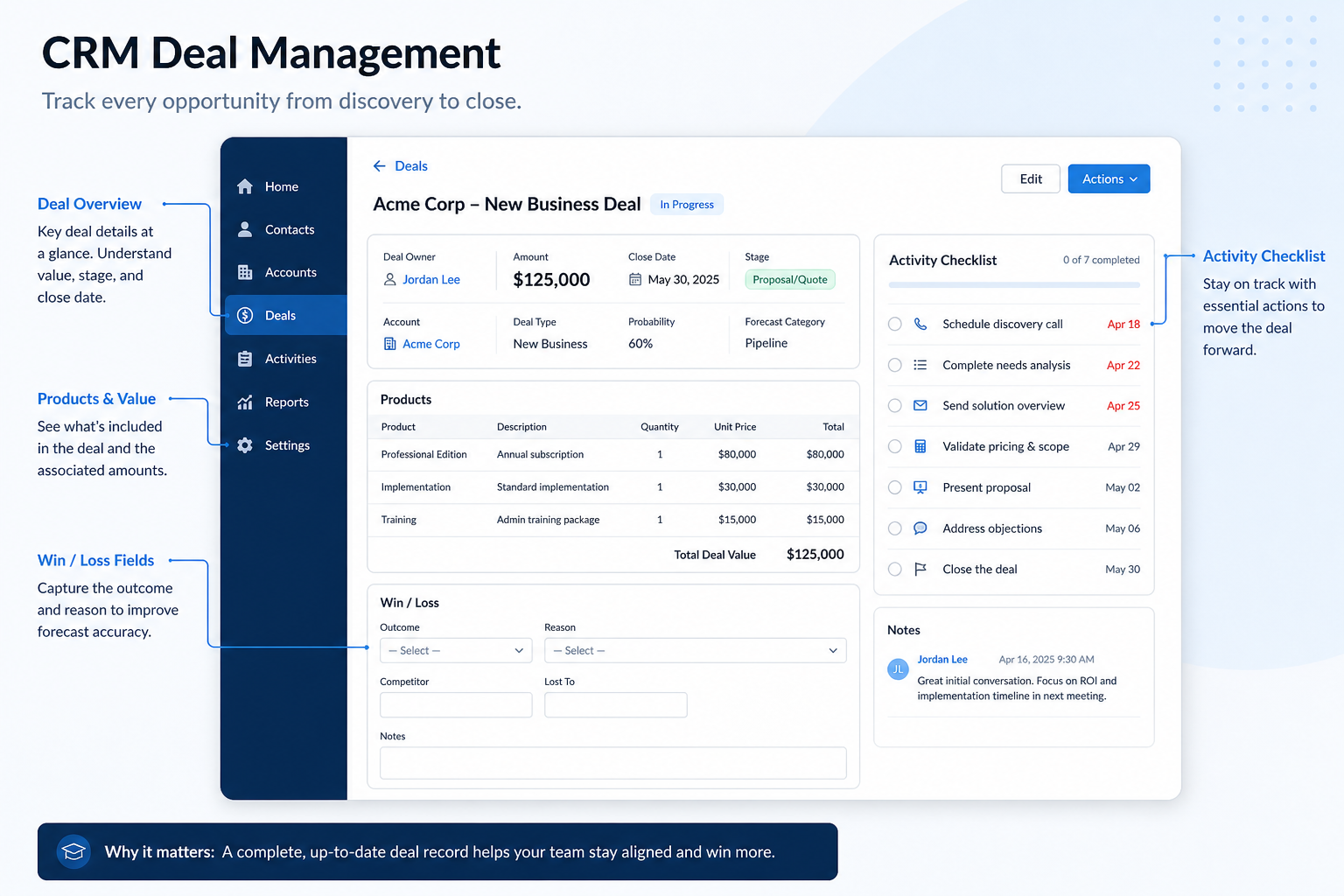The width and height of the screenshot is (1344, 896).
Task: Tick the Present proposal checkbox
Action: (x=894, y=487)
